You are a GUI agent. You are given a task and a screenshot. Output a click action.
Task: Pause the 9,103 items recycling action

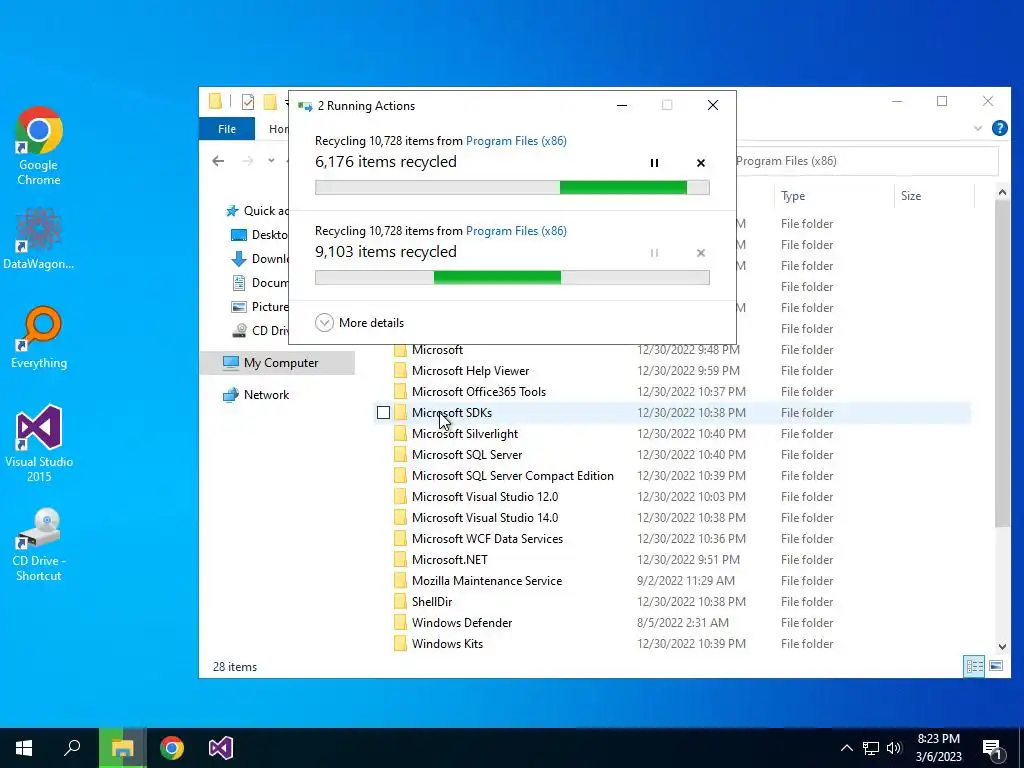point(654,253)
